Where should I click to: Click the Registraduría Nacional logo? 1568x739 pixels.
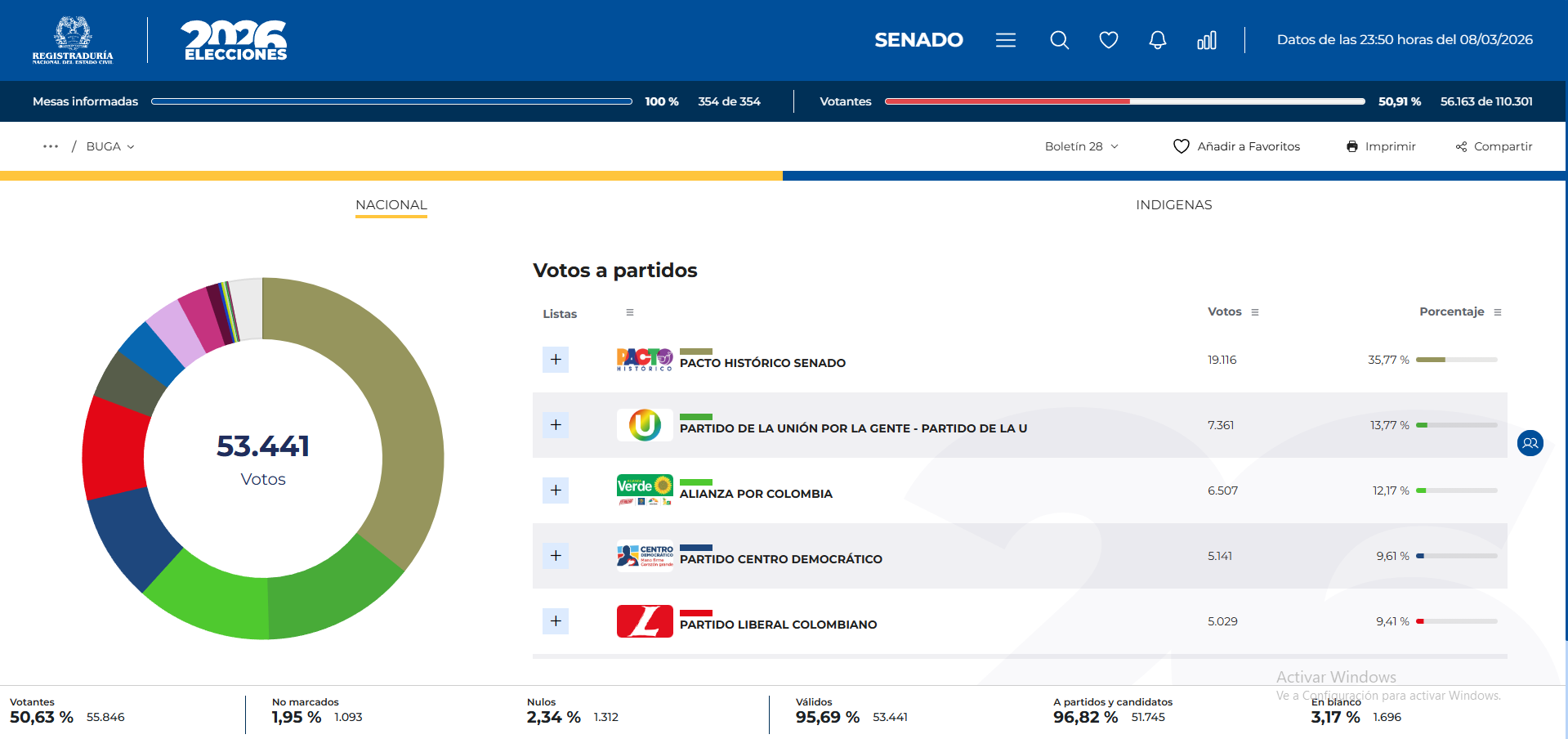click(73, 40)
